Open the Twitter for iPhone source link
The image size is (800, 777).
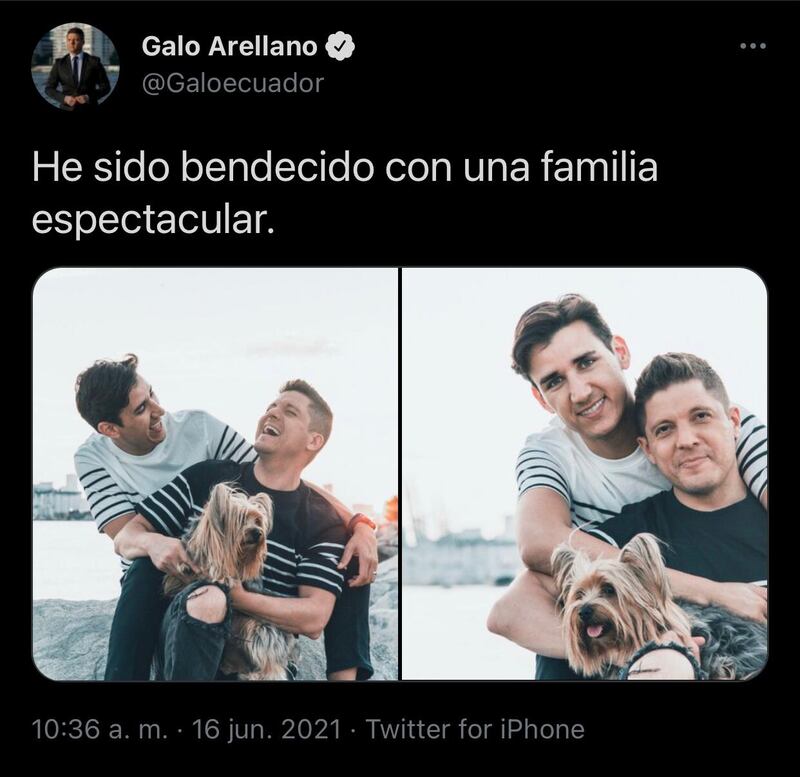point(475,730)
